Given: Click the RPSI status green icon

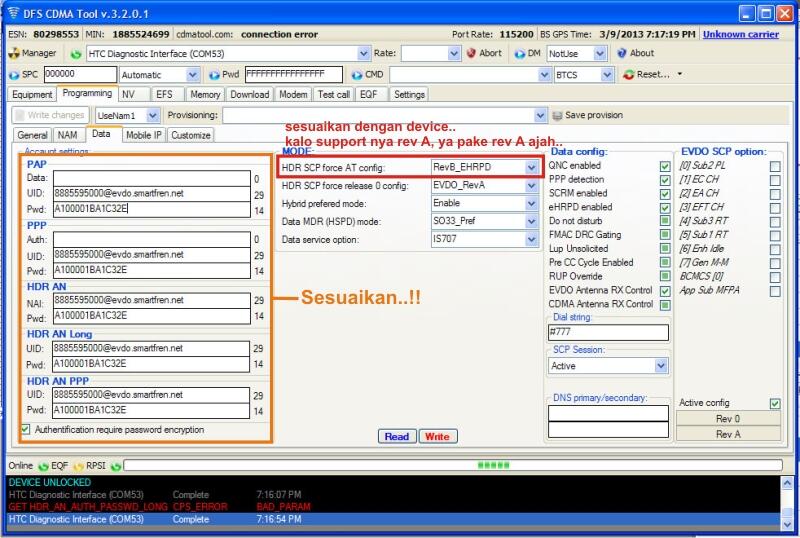Looking at the screenshot, I should [x=116, y=466].
